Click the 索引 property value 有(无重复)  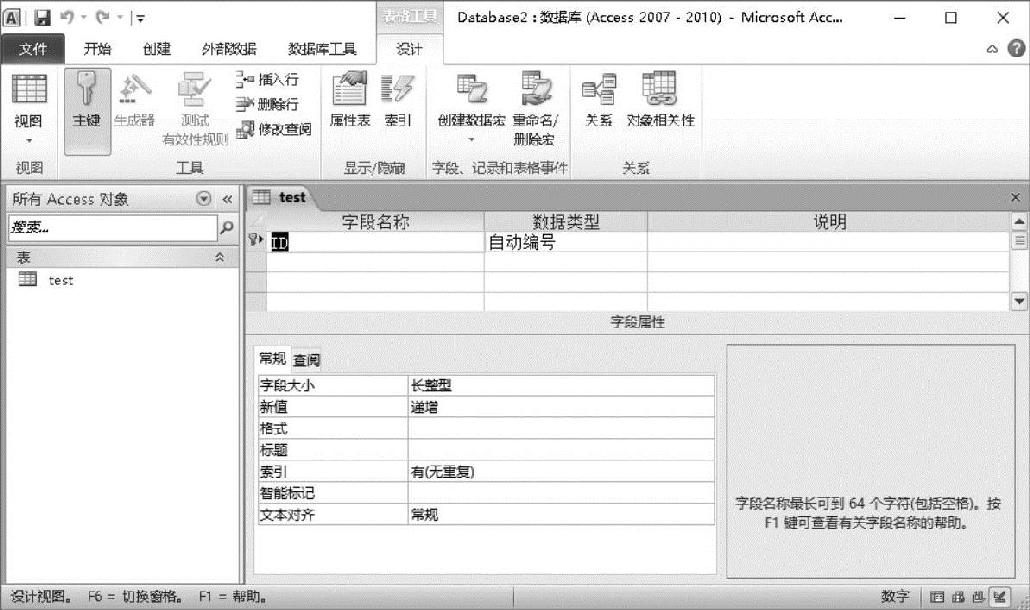point(561,472)
